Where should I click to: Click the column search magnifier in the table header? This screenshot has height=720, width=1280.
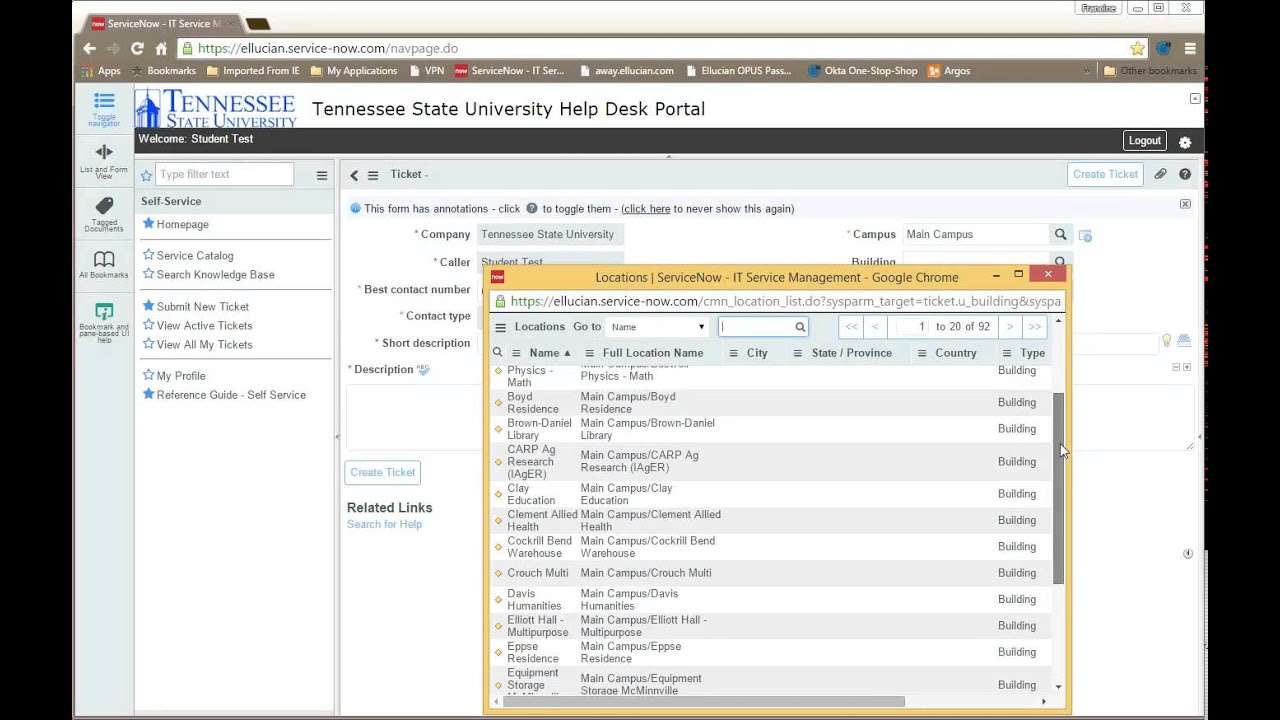(497, 353)
